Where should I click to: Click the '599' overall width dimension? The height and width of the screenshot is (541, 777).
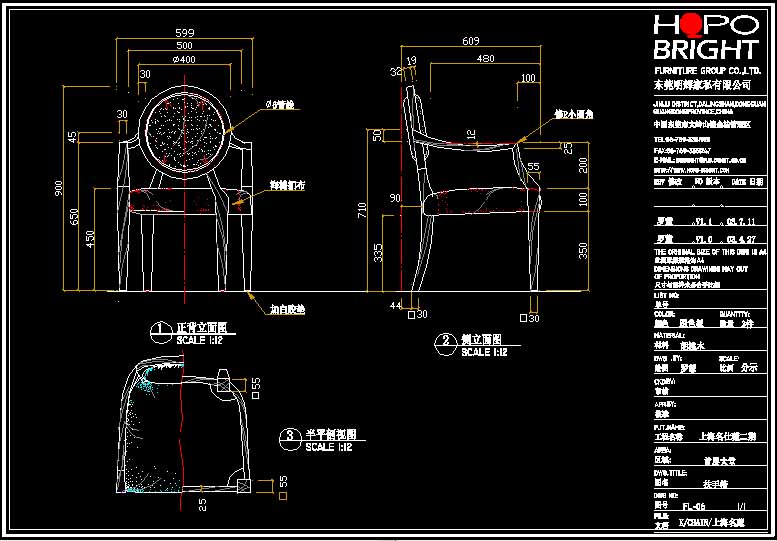pyautogui.click(x=184, y=33)
